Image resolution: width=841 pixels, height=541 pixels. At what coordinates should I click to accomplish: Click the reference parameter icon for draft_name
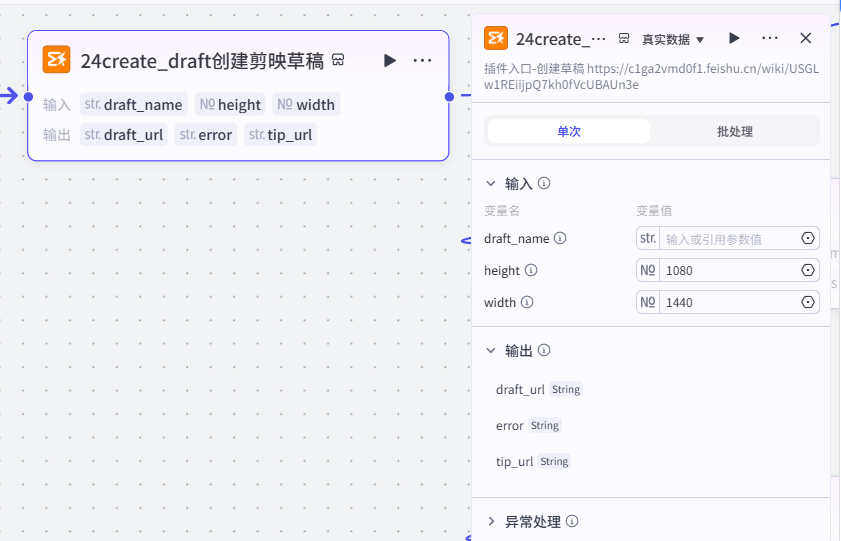point(808,238)
